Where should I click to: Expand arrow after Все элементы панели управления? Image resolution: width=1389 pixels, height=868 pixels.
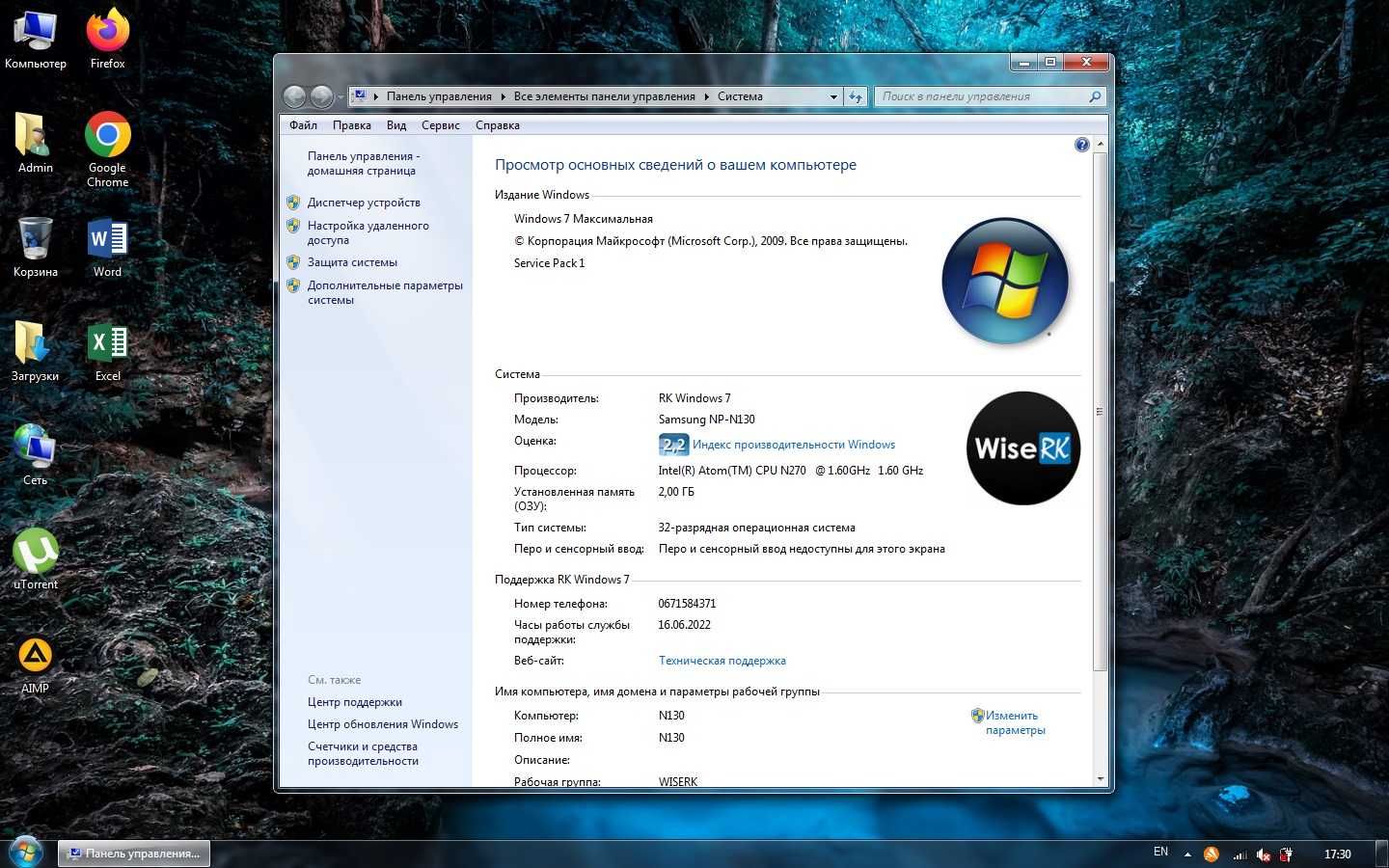706,96
